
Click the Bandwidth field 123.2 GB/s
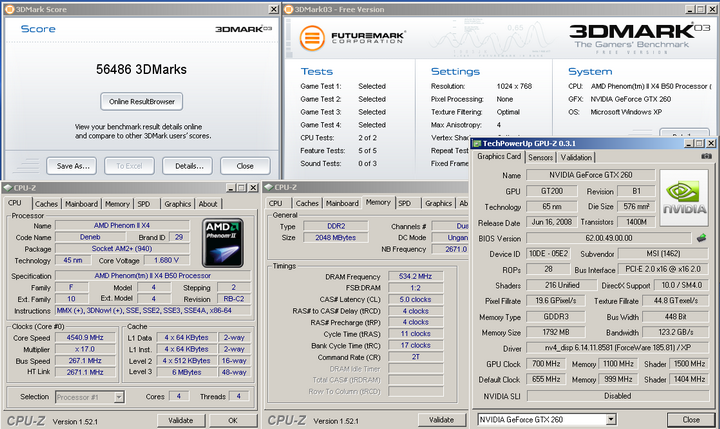coord(675,332)
